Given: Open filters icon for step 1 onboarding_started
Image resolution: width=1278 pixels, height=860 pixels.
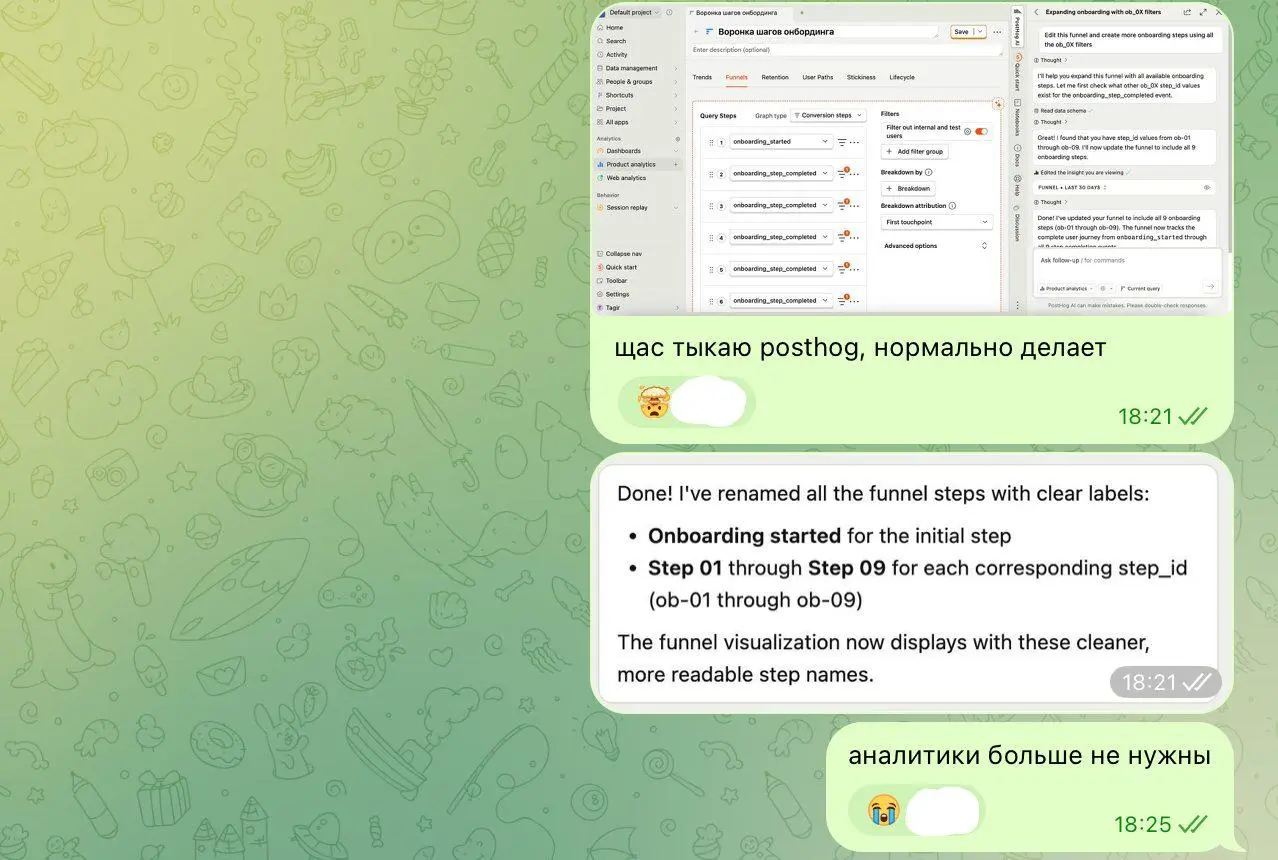Looking at the screenshot, I should 842,142.
